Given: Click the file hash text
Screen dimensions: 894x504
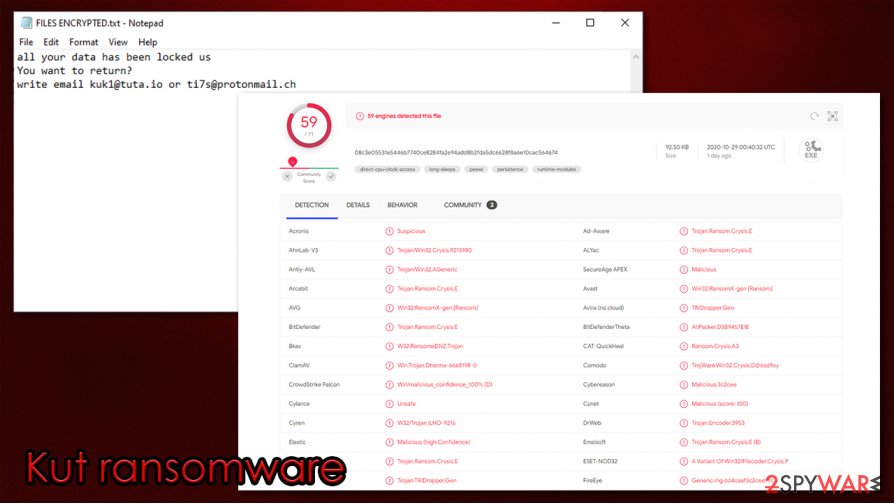Looking at the screenshot, I should pos(456,153).
